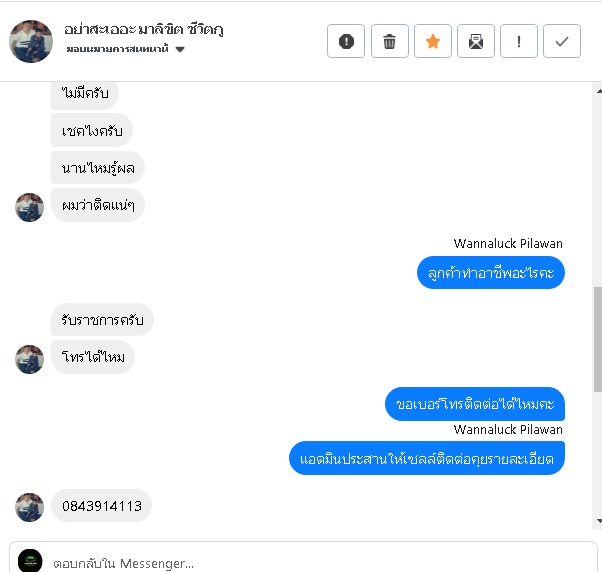Screen dimensions: 602x572
Task: Mark conversation as spam with octagon icon
Action: click(x=346, y=41)
